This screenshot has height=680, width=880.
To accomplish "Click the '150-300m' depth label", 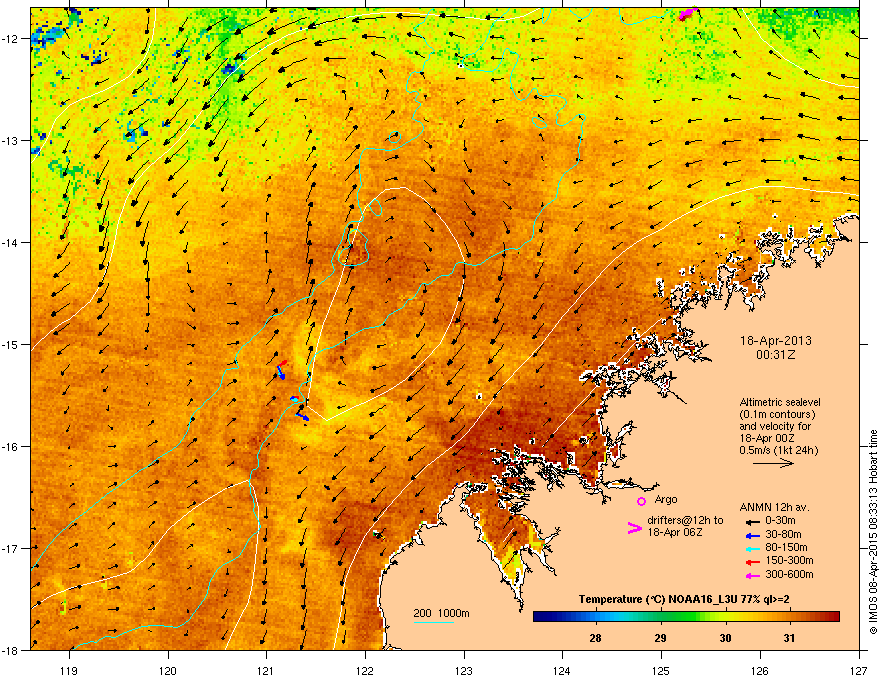I will click(789, 560).
